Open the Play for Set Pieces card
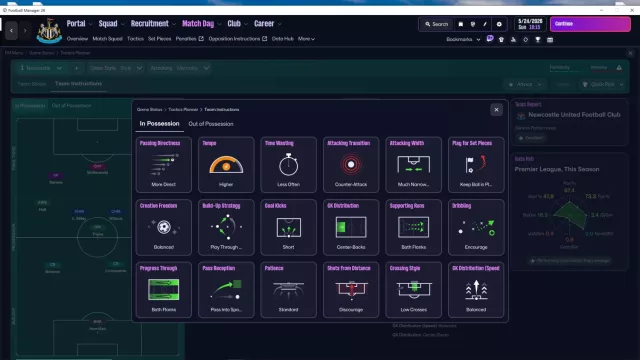This screenshot has height=360, width=640. click(476, 164)
